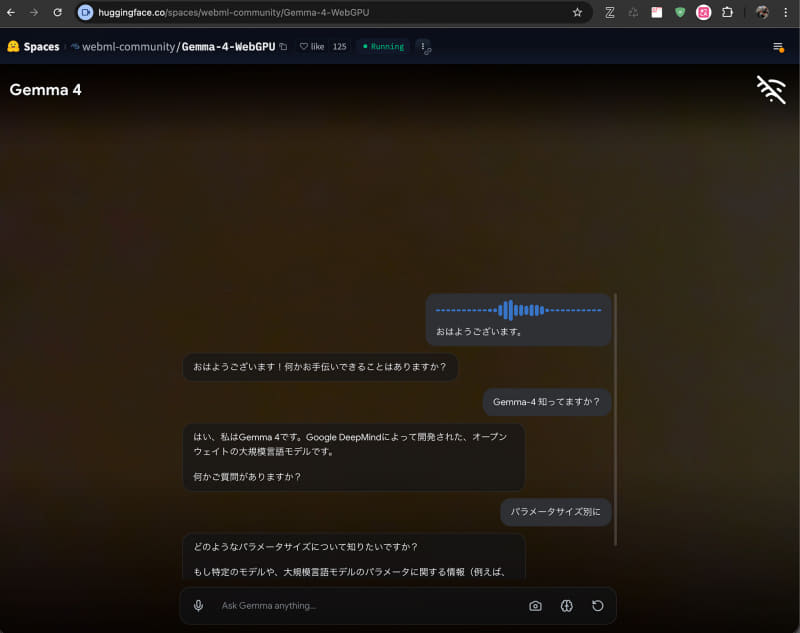The image size is (800, 633).
Task: Play the audio waveform in the voice message
Action: 517,308
